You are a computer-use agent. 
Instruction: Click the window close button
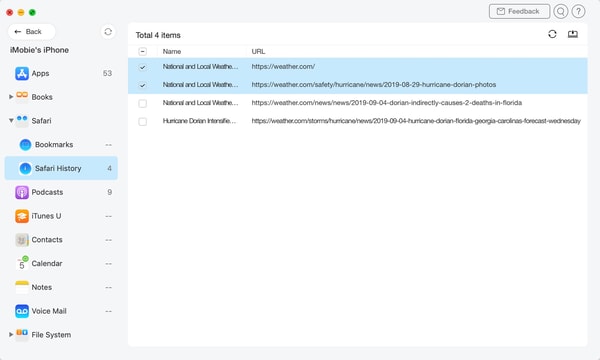[10, 12]
